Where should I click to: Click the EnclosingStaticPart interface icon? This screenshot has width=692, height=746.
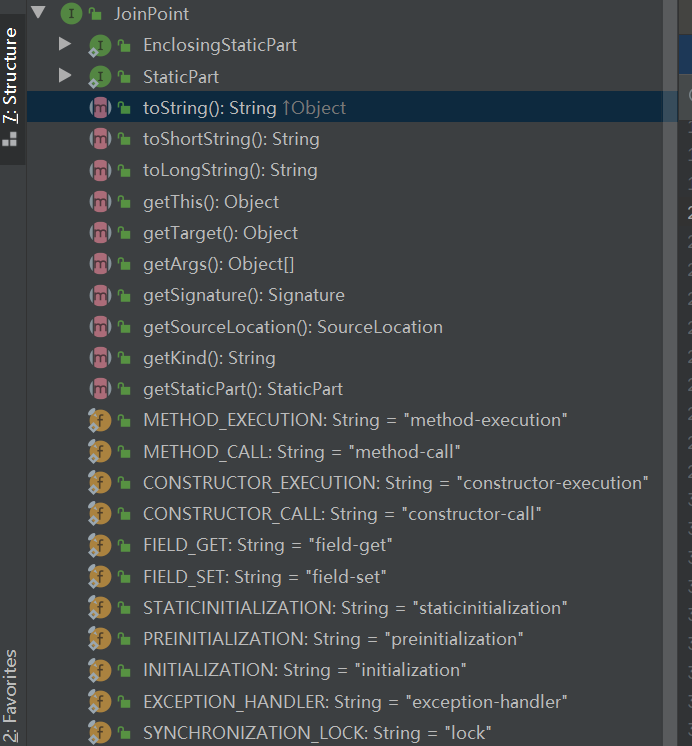pos(100,46)
